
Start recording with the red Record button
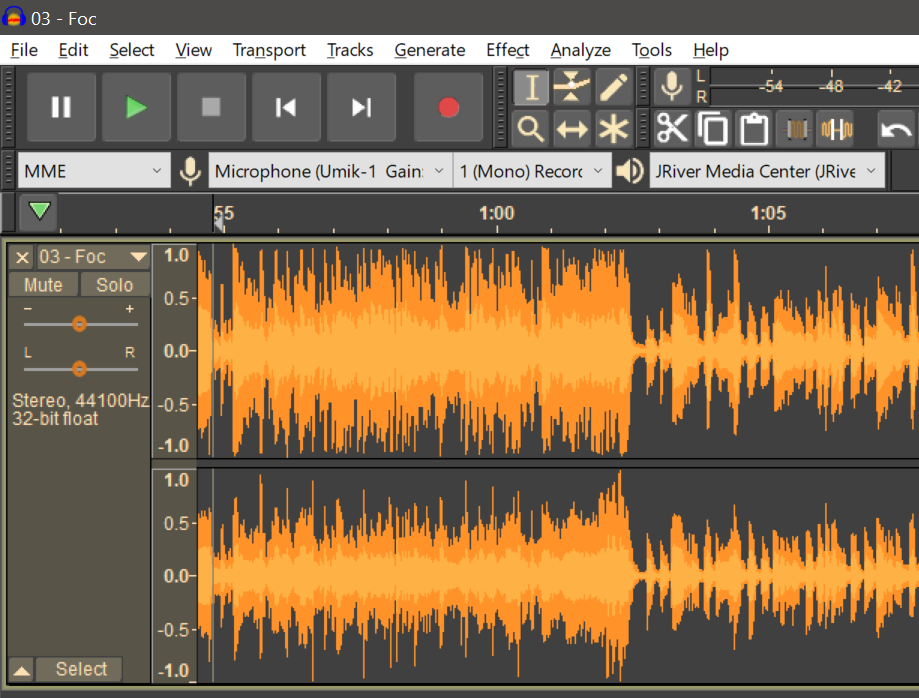tap(448, 107)
